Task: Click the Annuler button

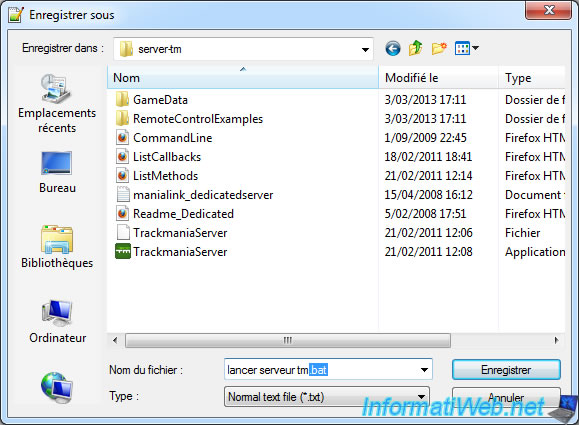Action: [506, 397]
